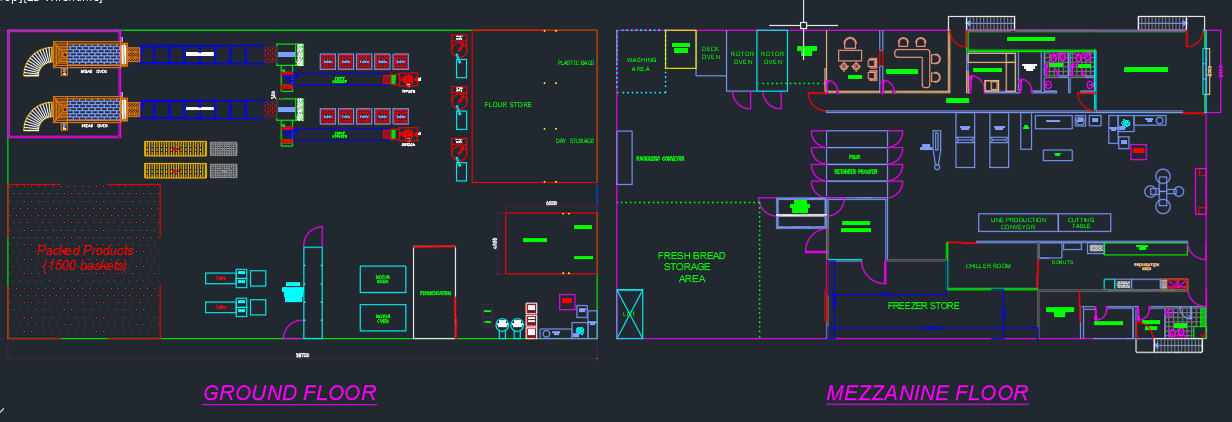
Task: Select the WASHING AREA text
Action: pos(641,64)
